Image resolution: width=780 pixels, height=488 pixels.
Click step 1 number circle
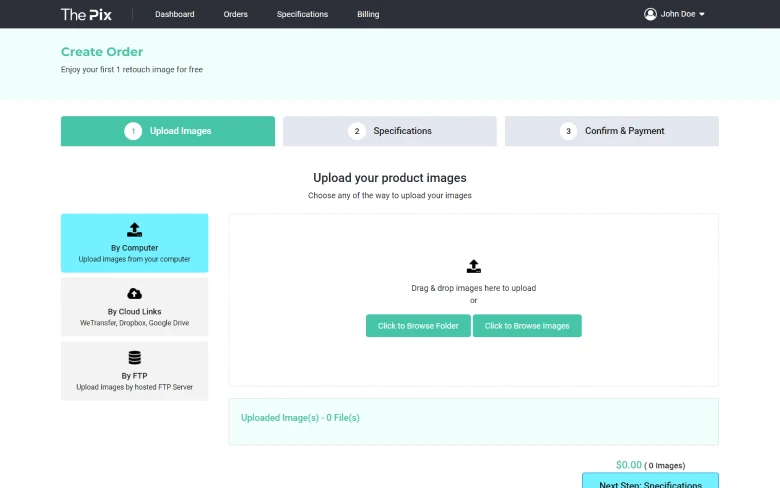[133, 131]
